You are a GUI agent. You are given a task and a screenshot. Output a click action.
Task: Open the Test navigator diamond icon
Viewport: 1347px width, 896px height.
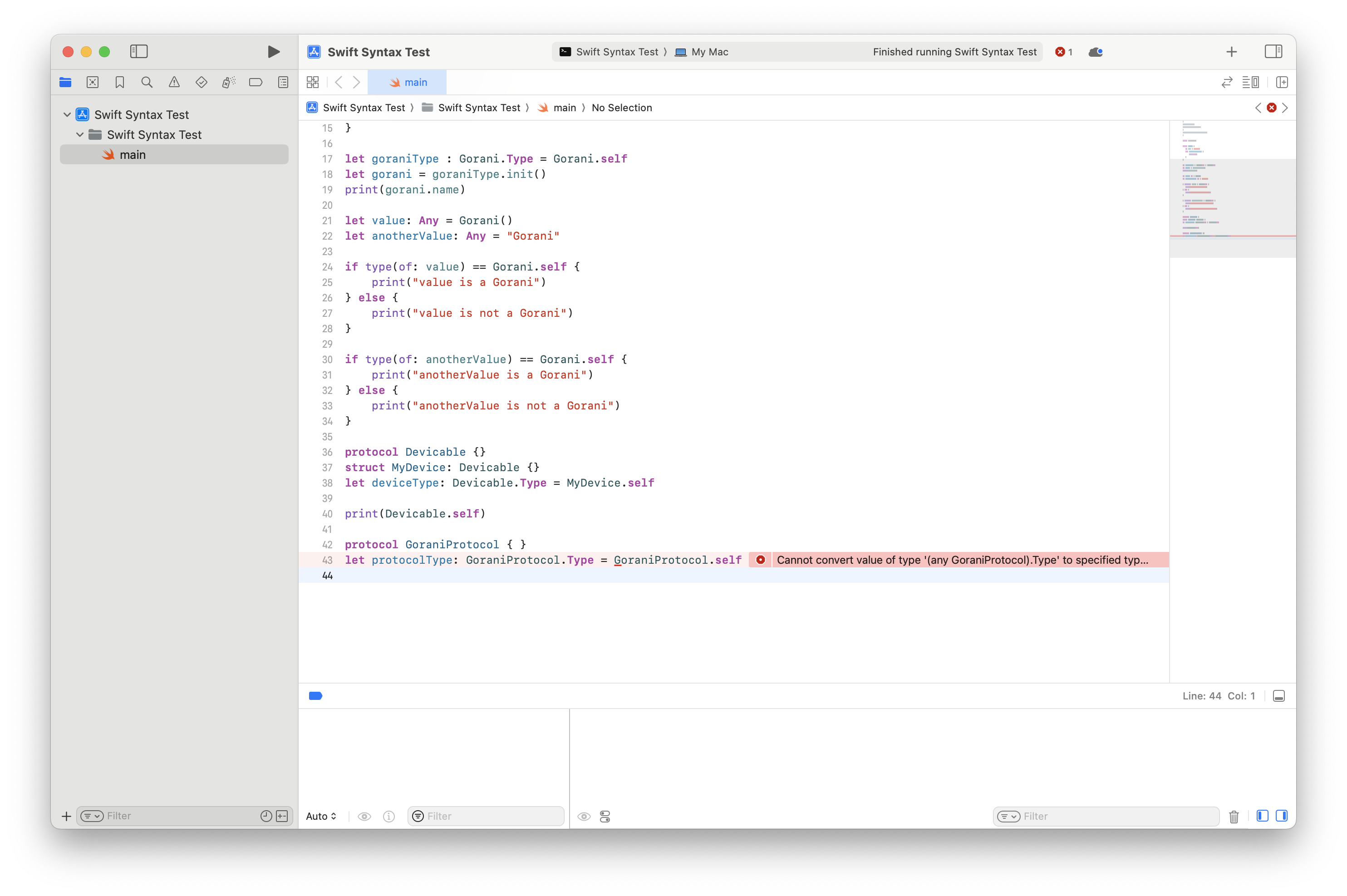click(201, 82)
